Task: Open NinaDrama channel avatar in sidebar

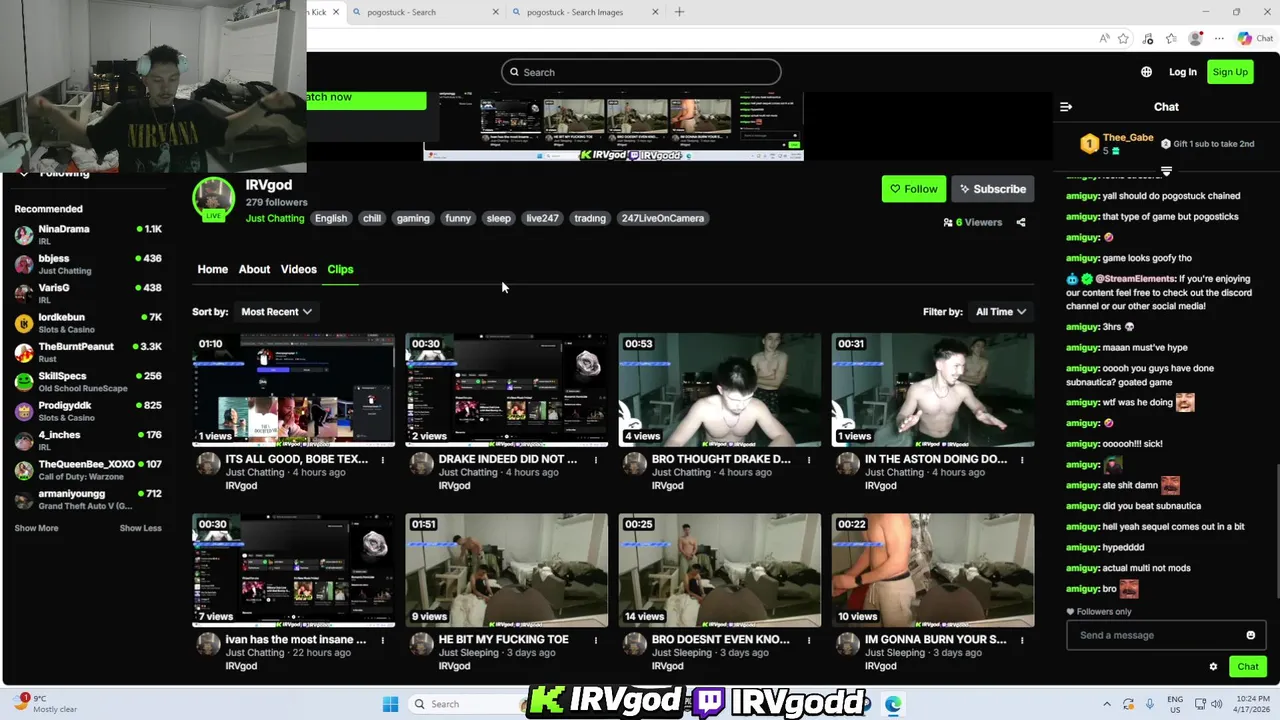Action: [24, 235]
